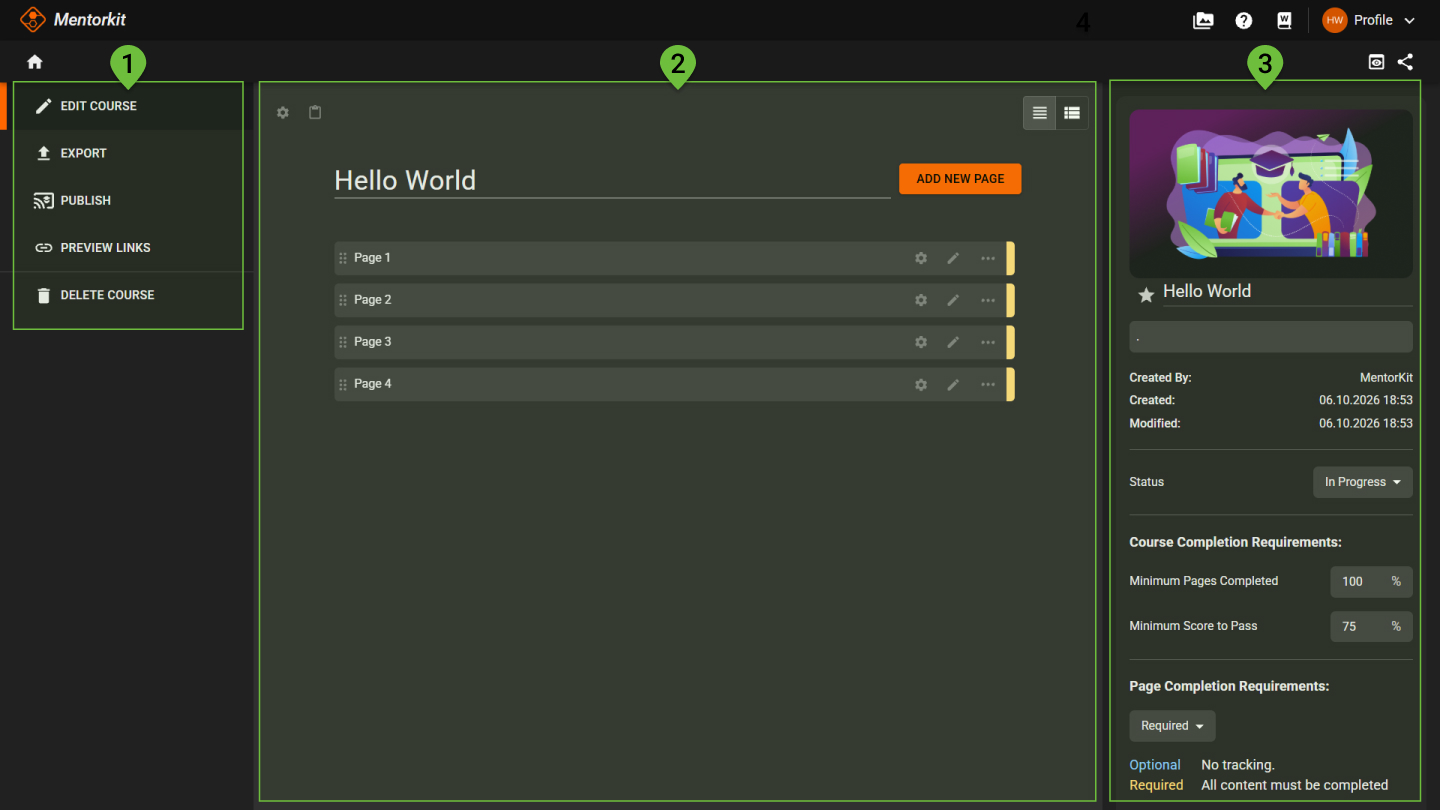Click the home icon
The image size is (1440, 810).
coord(35,62)
